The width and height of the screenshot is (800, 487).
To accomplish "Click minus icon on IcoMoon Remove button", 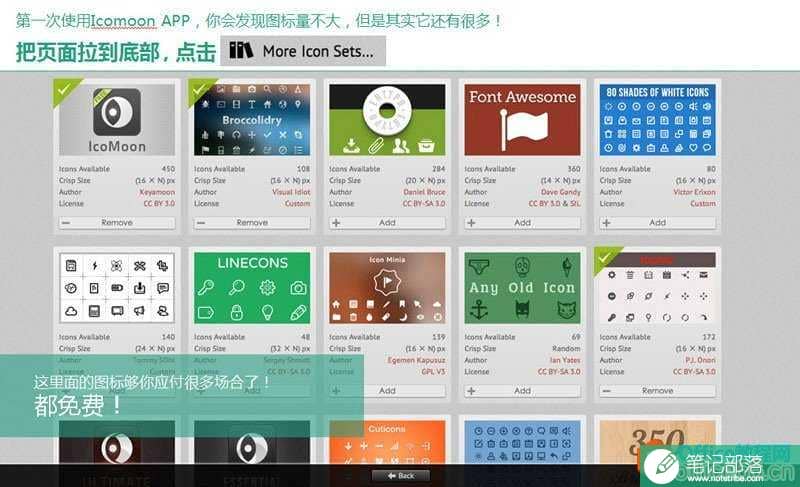I will [x=66, y=223].
